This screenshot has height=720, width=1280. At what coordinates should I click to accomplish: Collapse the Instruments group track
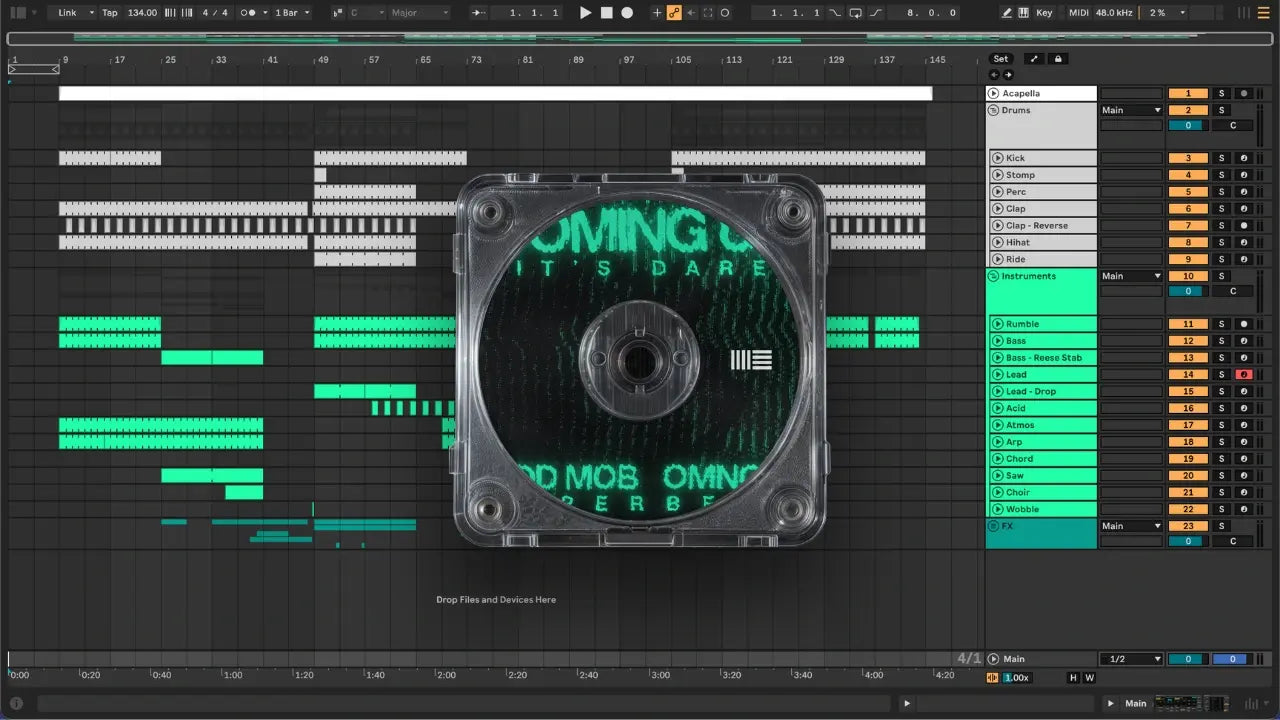click(x=994, y=276)
